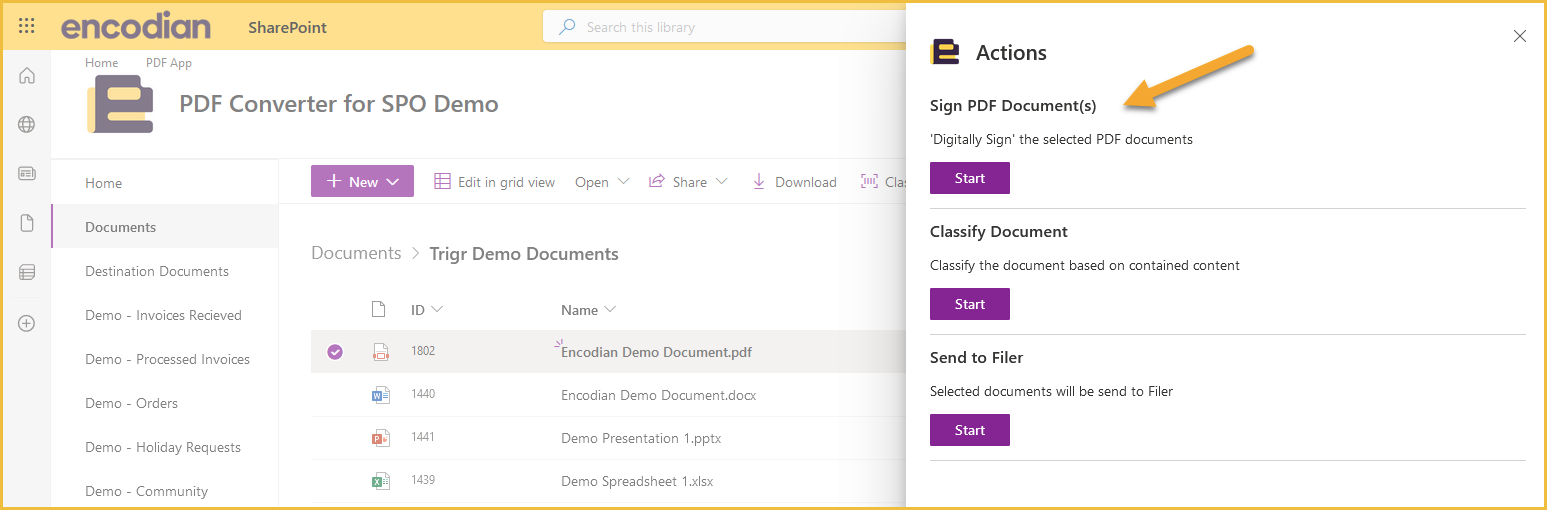This screenshot has width=1547, height=510.
Task: Expand the Share menu chevron
Action: 722,181
